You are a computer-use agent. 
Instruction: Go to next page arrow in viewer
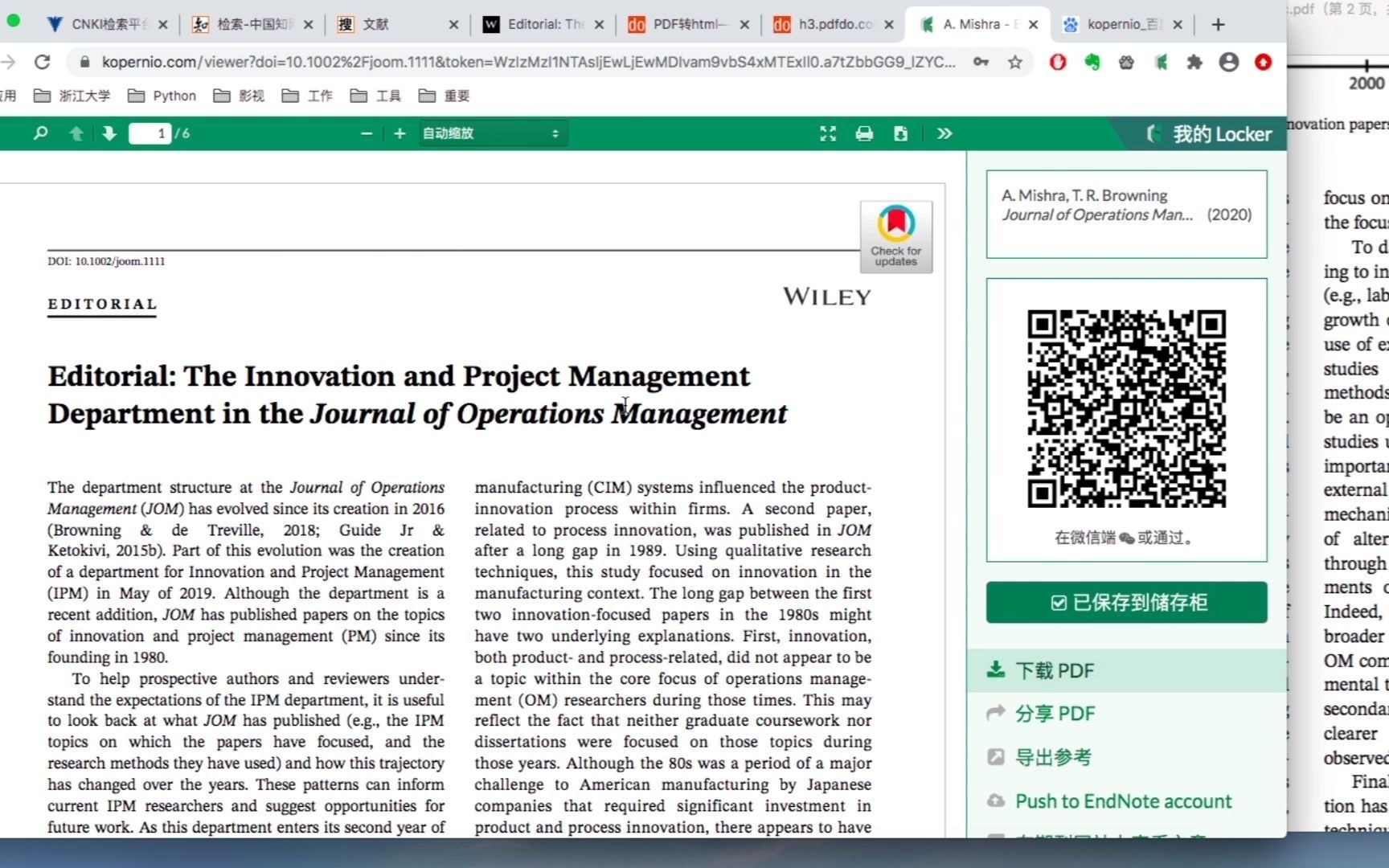[109, 133]
